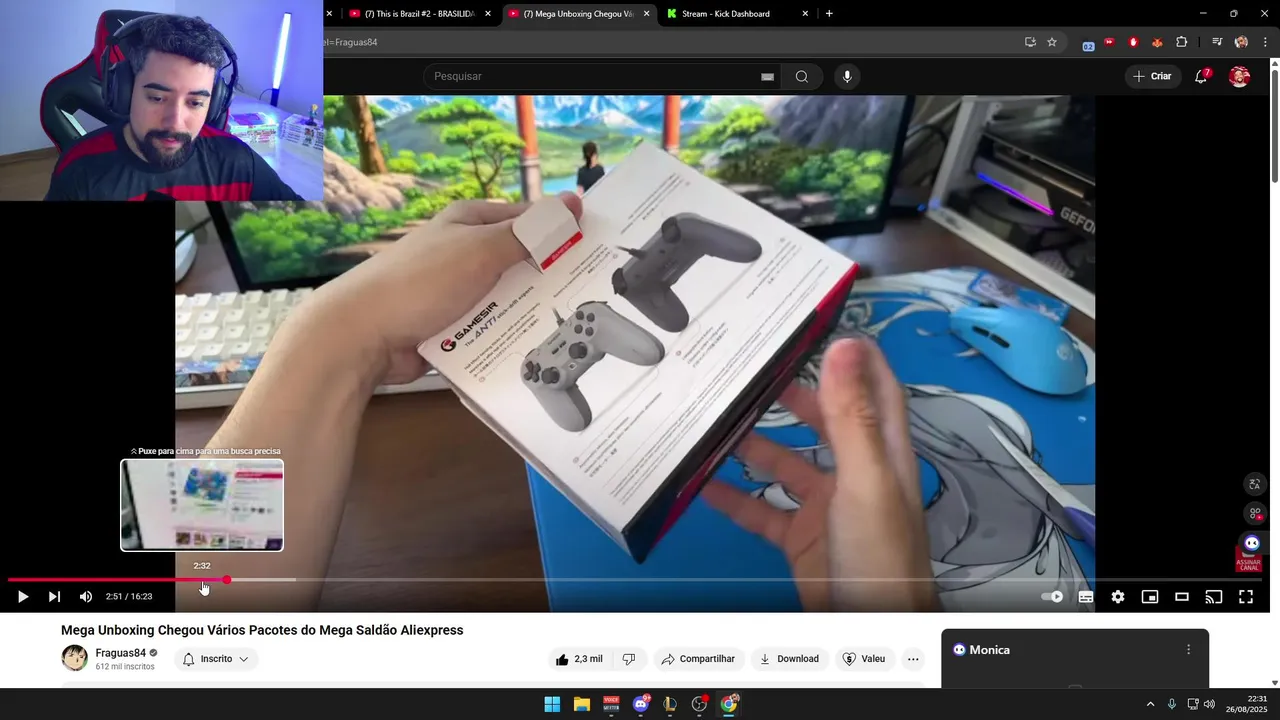Open the Monica floating assistant icon
This screenshot has height=720, width=1280.
pos(1251,543)
